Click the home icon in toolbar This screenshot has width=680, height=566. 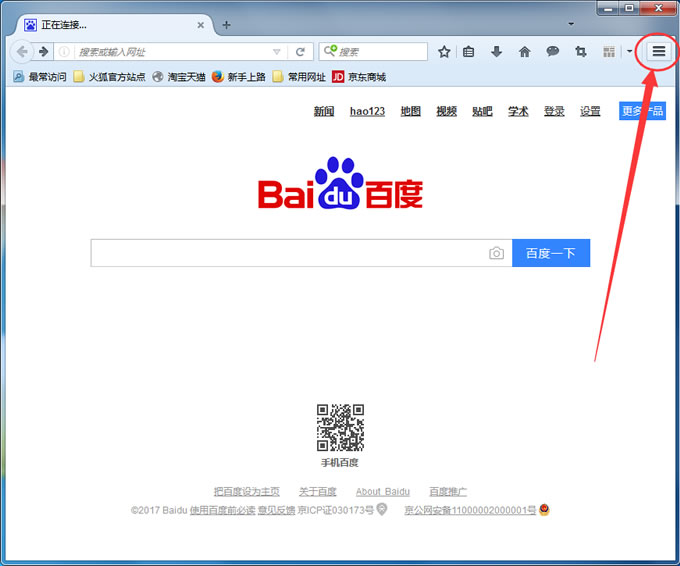point(524,52)
